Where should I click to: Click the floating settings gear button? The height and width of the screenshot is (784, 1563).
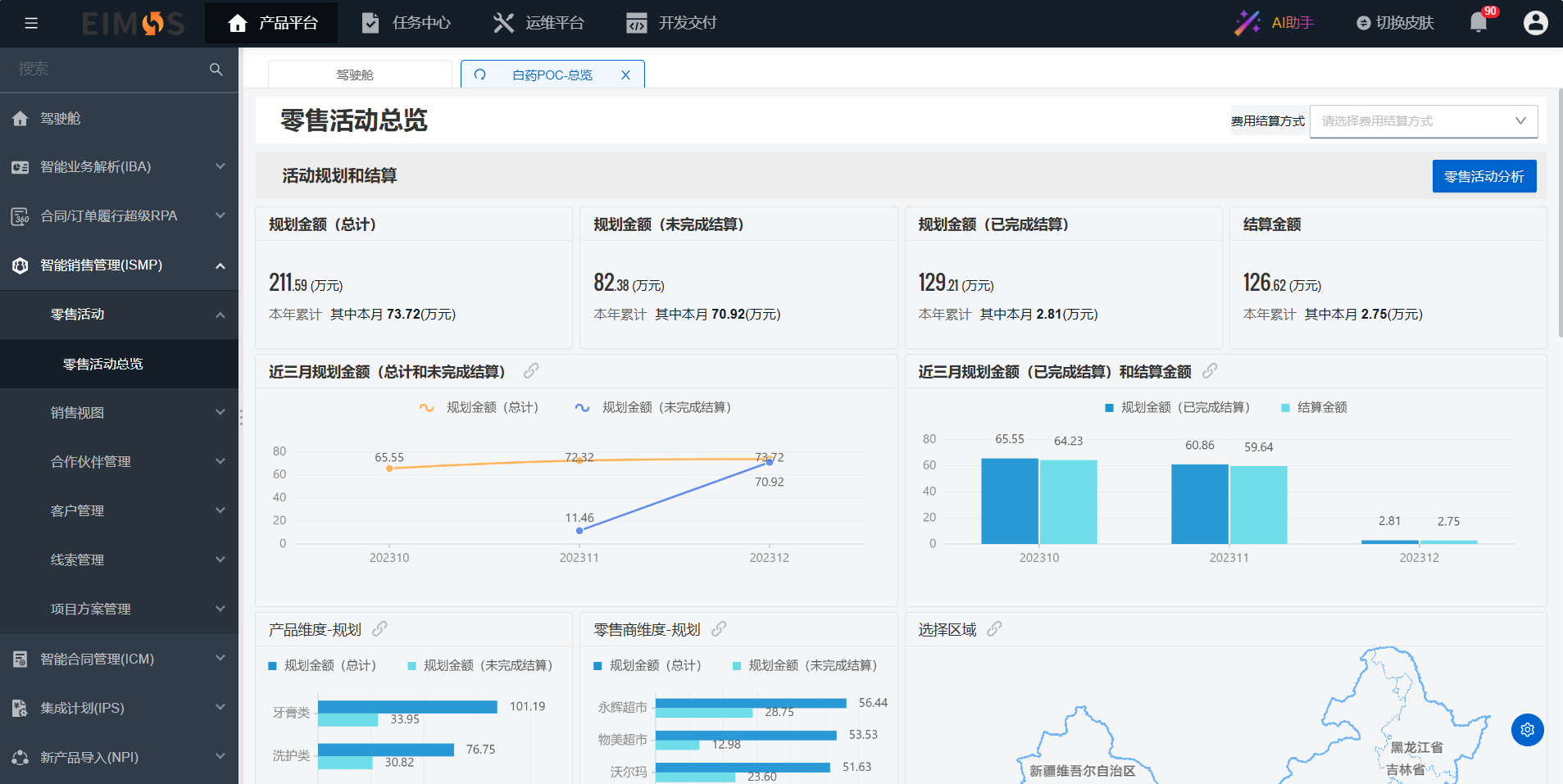tap(1527, 730)
